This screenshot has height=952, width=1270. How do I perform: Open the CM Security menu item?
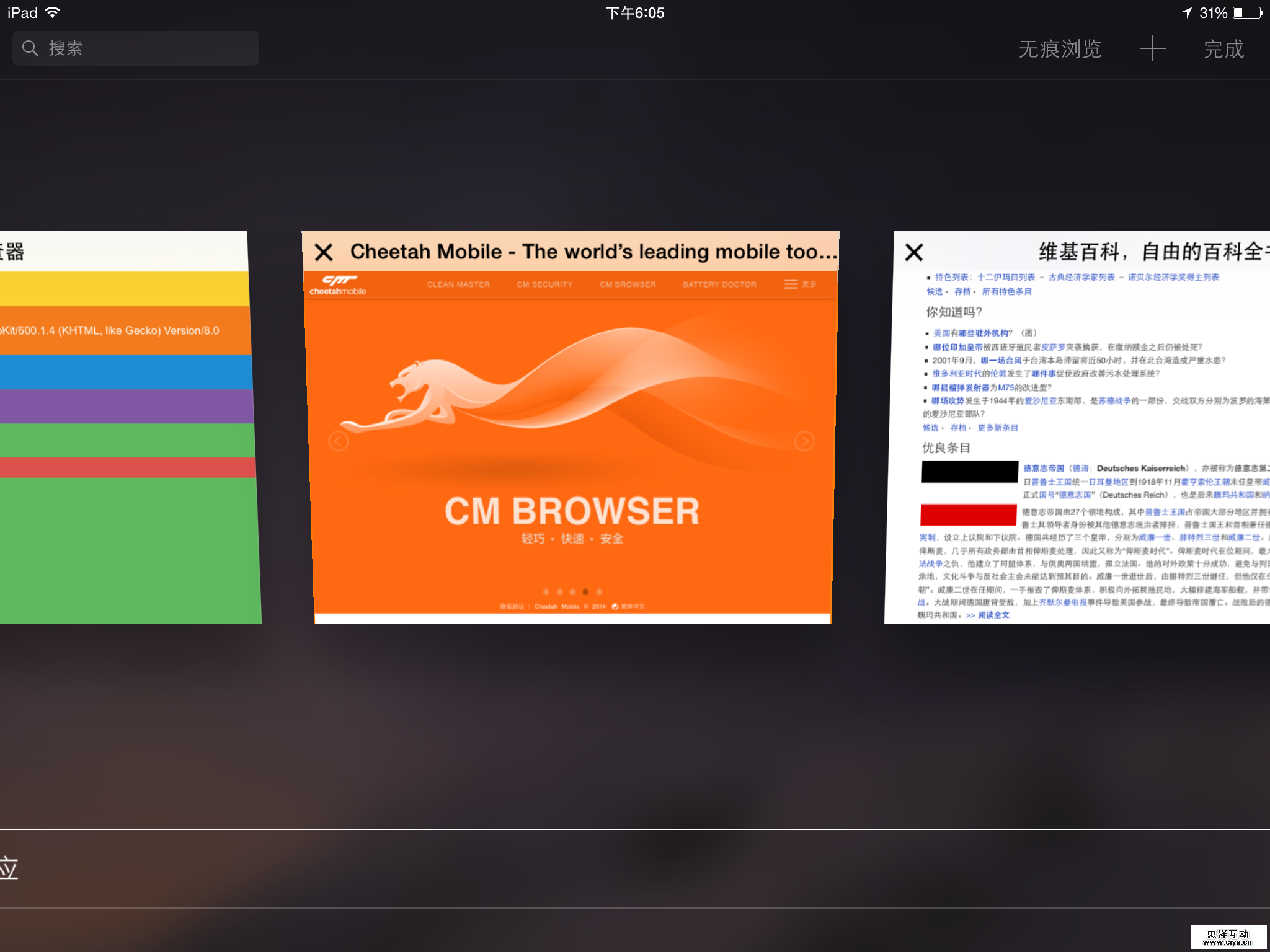(x=544, y=284)
